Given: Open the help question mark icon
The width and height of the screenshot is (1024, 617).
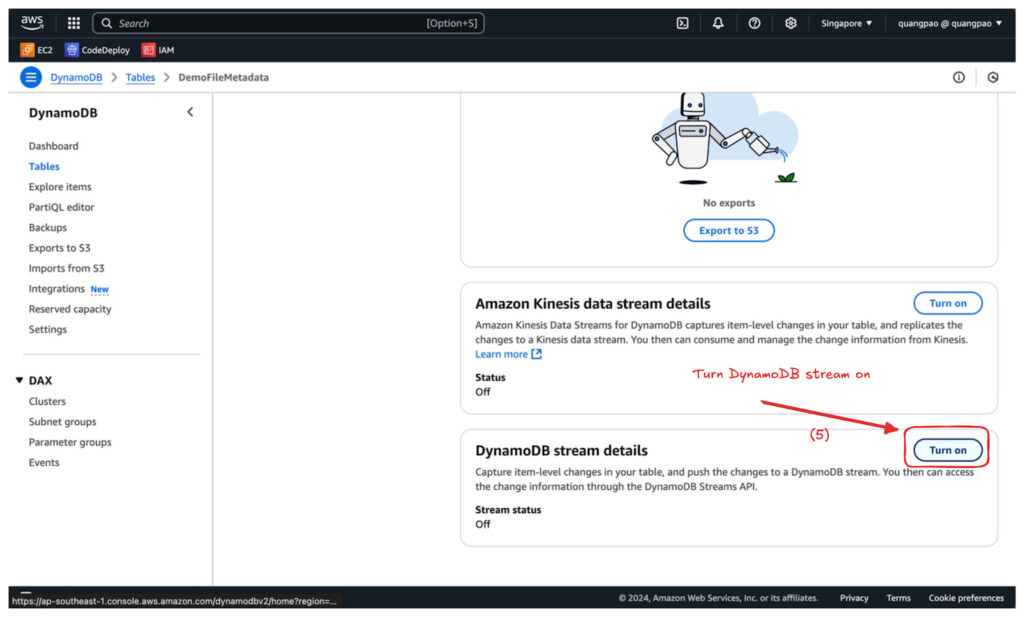Looking at the screenshot, I should [x=754, y=23].
